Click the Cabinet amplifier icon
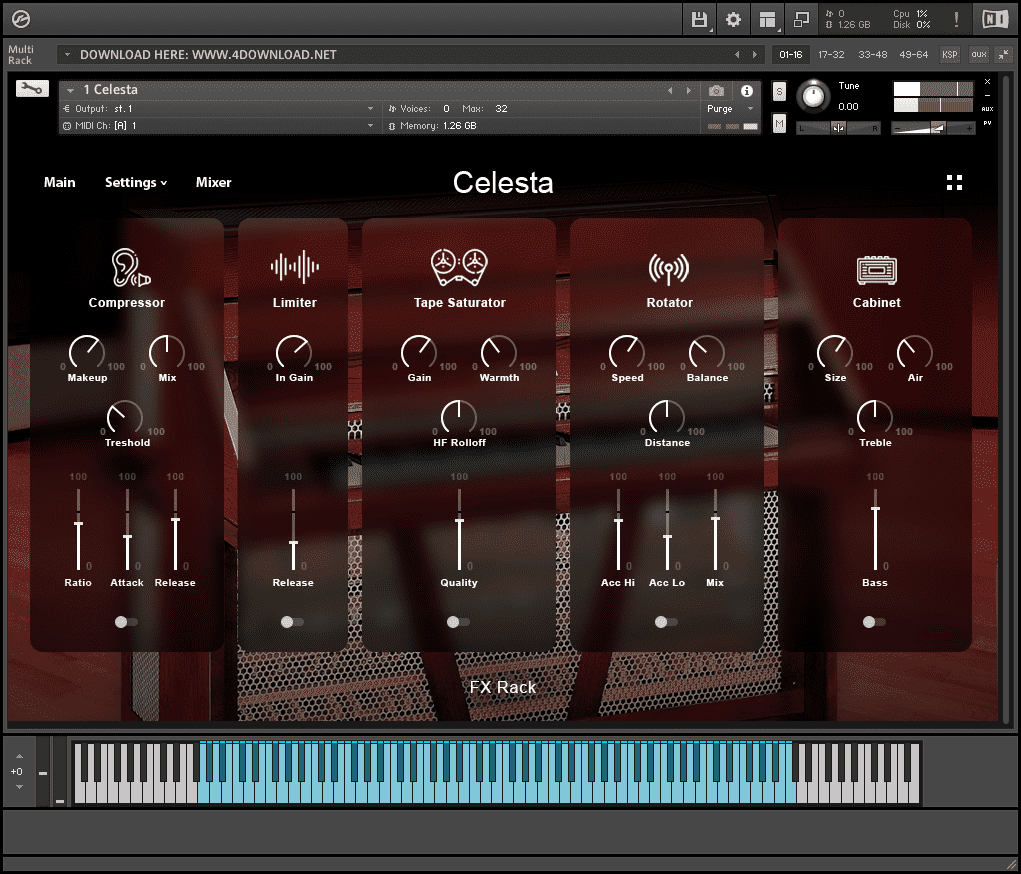This screenshot has width=1021, height=874. [876, 270]
